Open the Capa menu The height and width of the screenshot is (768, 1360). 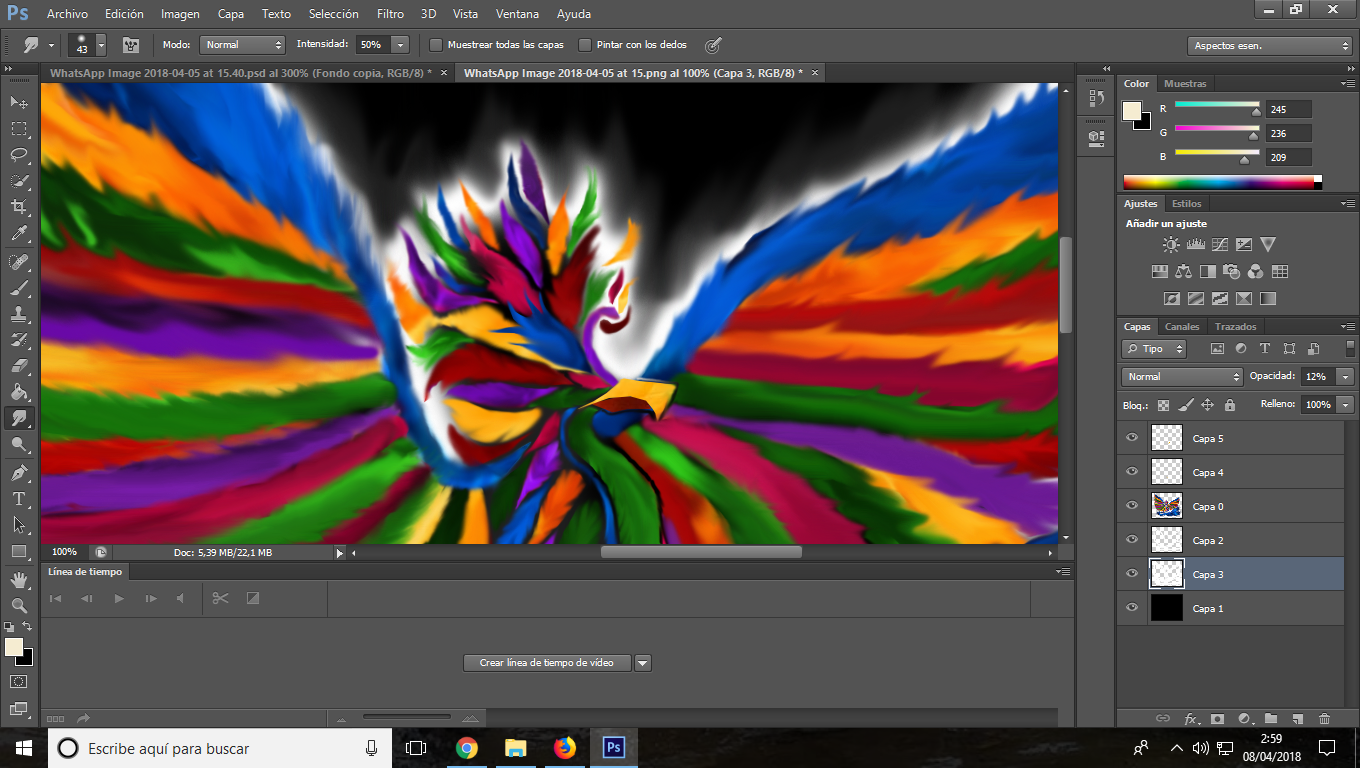(x=231, y=14)
